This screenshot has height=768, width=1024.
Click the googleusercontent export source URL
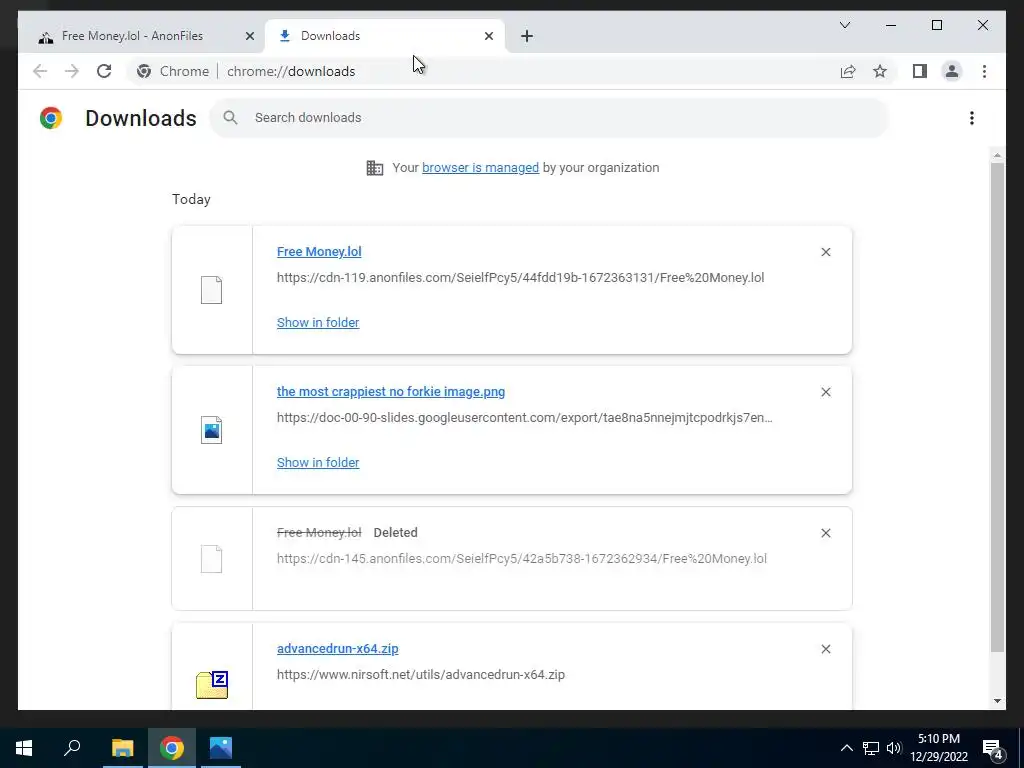[524, 418]
